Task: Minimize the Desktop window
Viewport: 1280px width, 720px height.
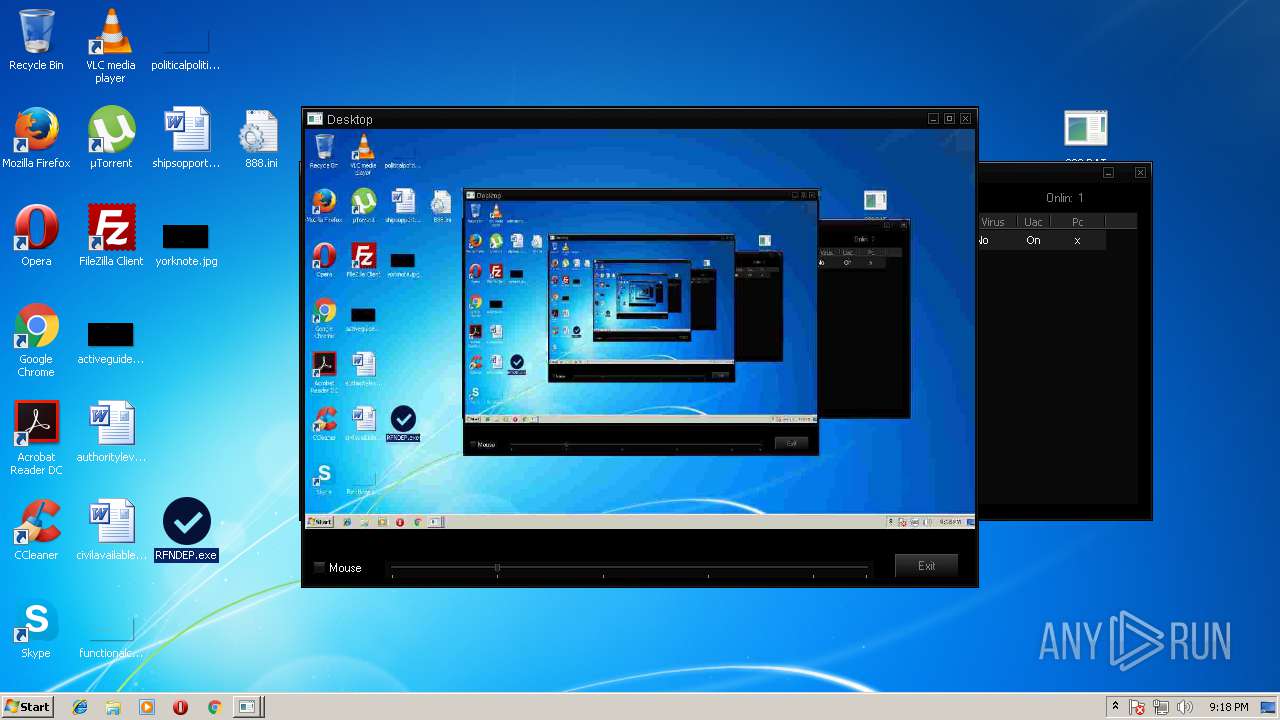Action: (x=933, y=119)
